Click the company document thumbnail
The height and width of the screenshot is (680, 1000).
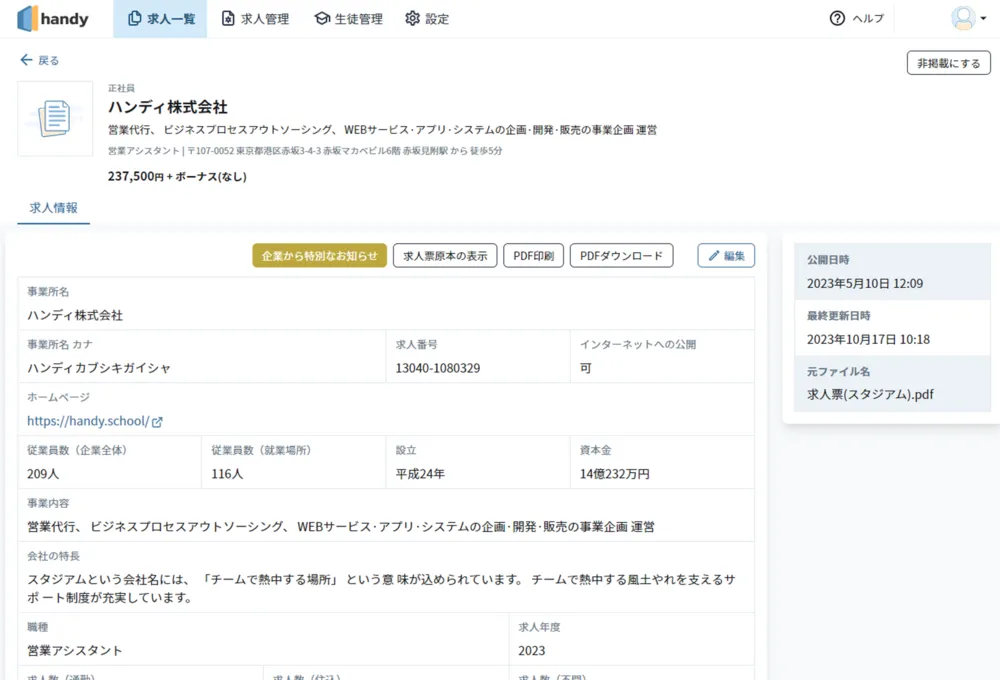55,119
